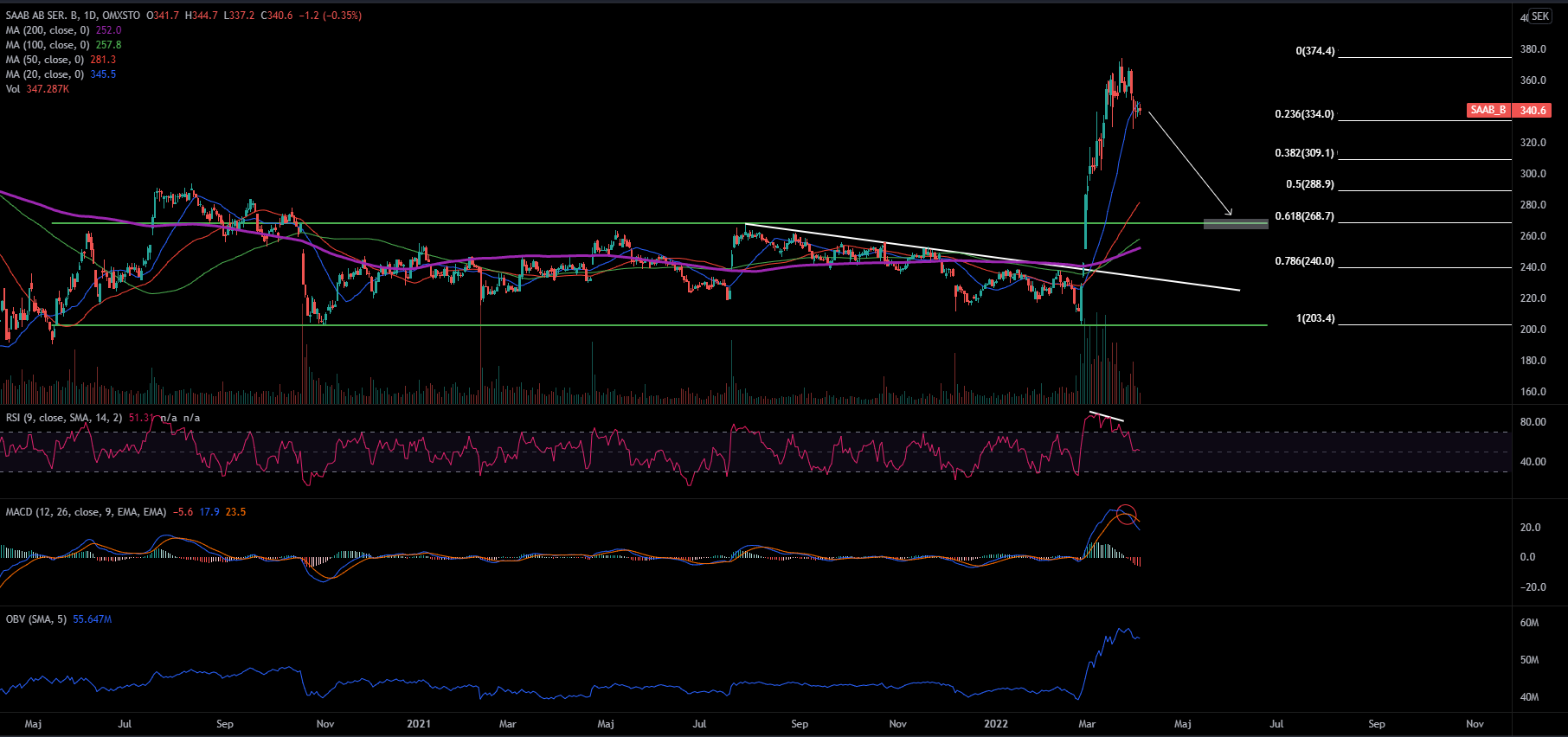
Task: Open the SEK currency selector
Action: point(1540,16)
